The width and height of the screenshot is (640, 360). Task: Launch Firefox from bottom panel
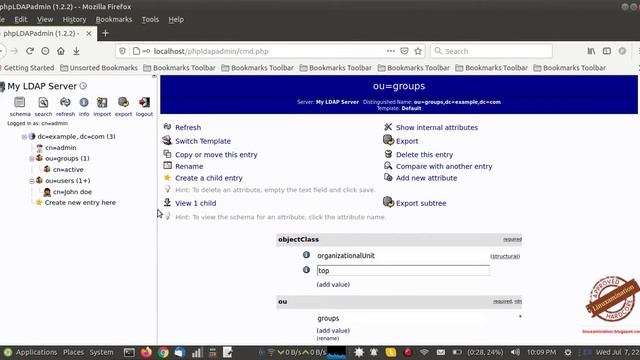146,352
